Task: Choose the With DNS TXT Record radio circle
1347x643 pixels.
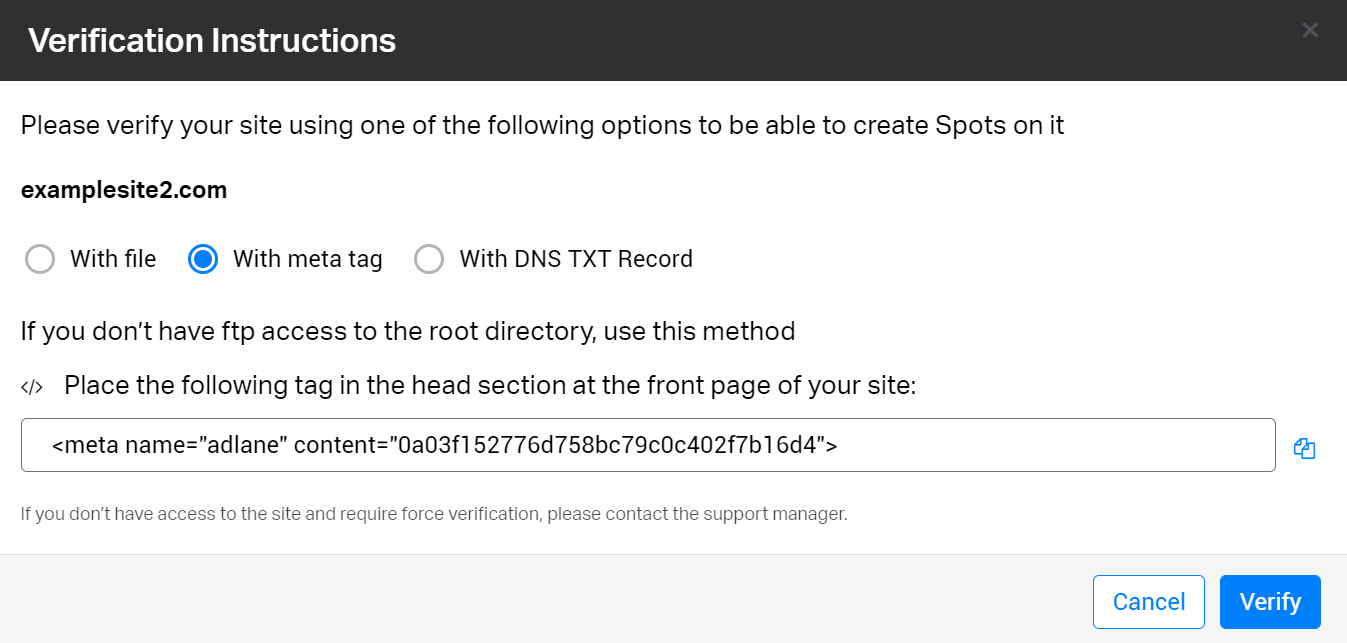Action: tap(429, 260)
